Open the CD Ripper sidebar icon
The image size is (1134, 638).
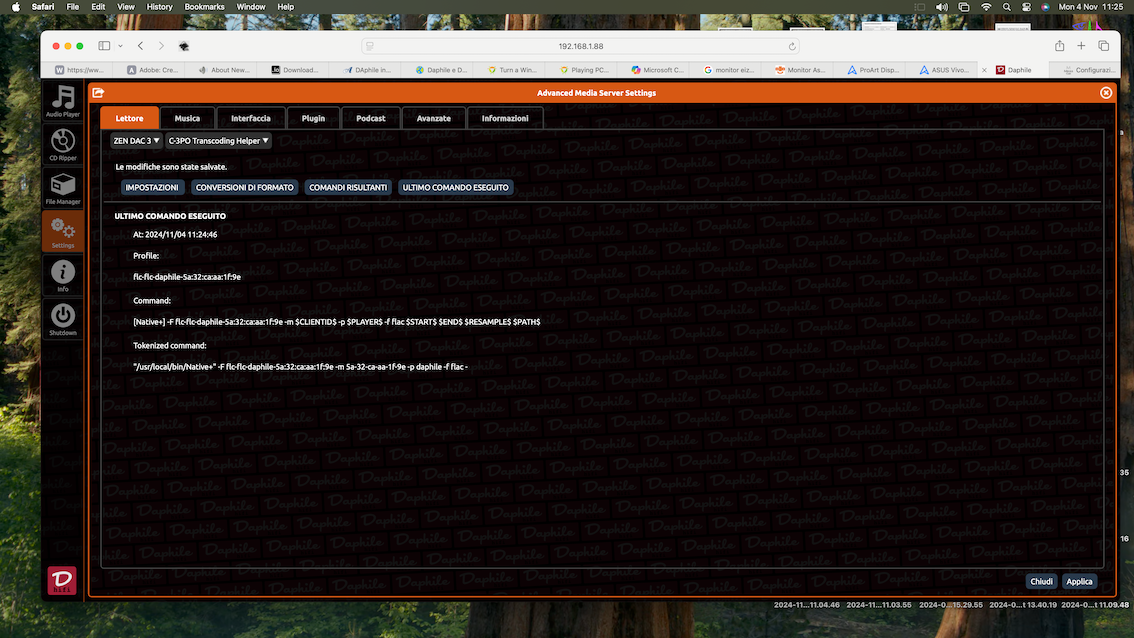click(x=63, y=144)
